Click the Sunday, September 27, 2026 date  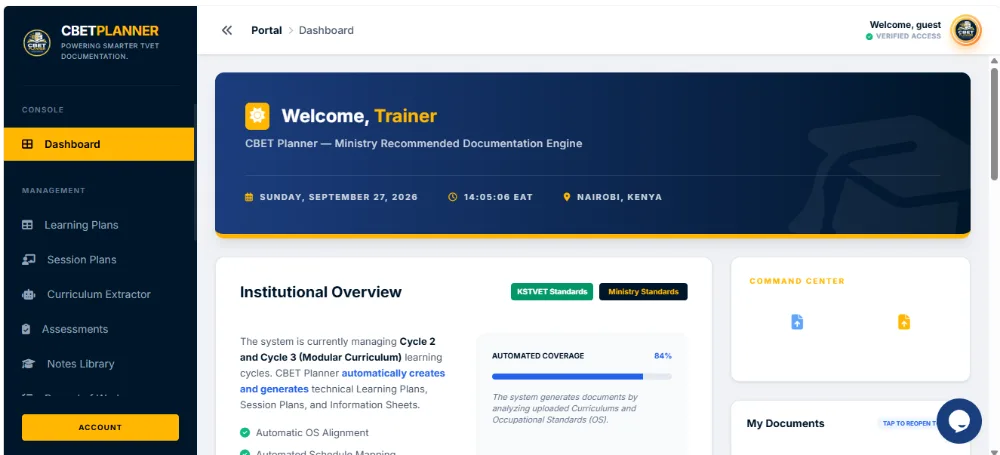(x=339, y=197)
